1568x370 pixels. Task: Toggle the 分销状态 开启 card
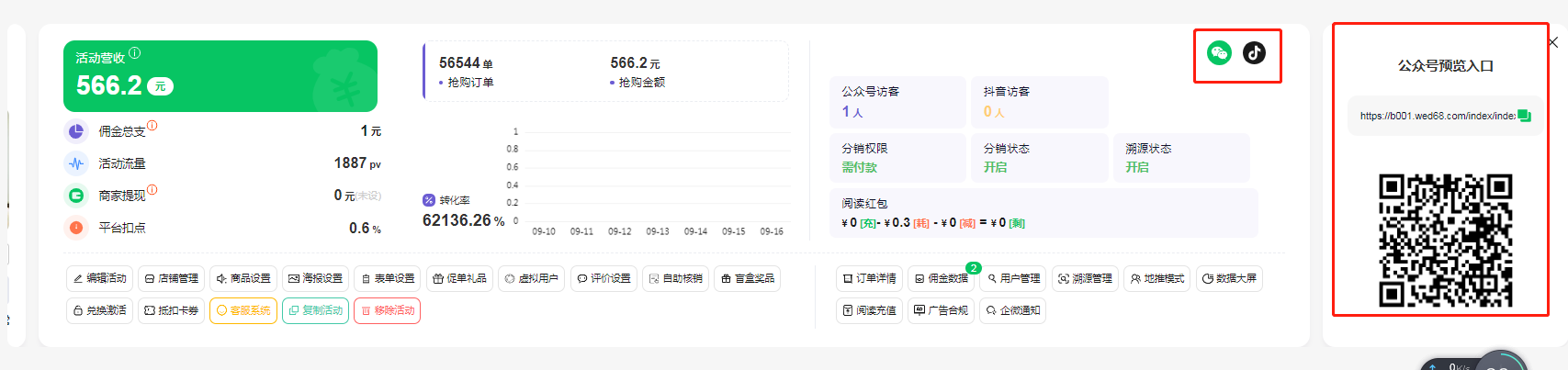coord(1040,158)
